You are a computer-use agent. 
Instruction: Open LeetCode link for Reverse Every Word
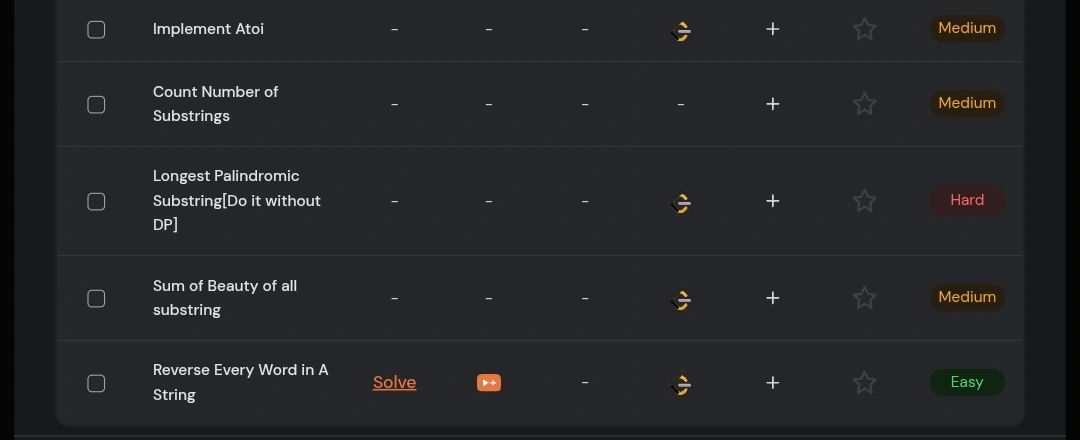(x=681, y=384)
